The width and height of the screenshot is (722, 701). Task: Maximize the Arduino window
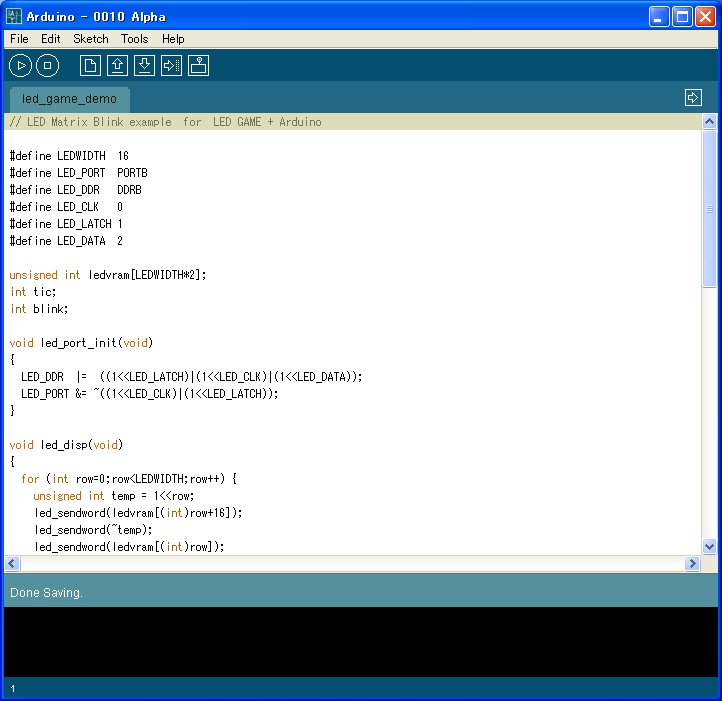682,17
